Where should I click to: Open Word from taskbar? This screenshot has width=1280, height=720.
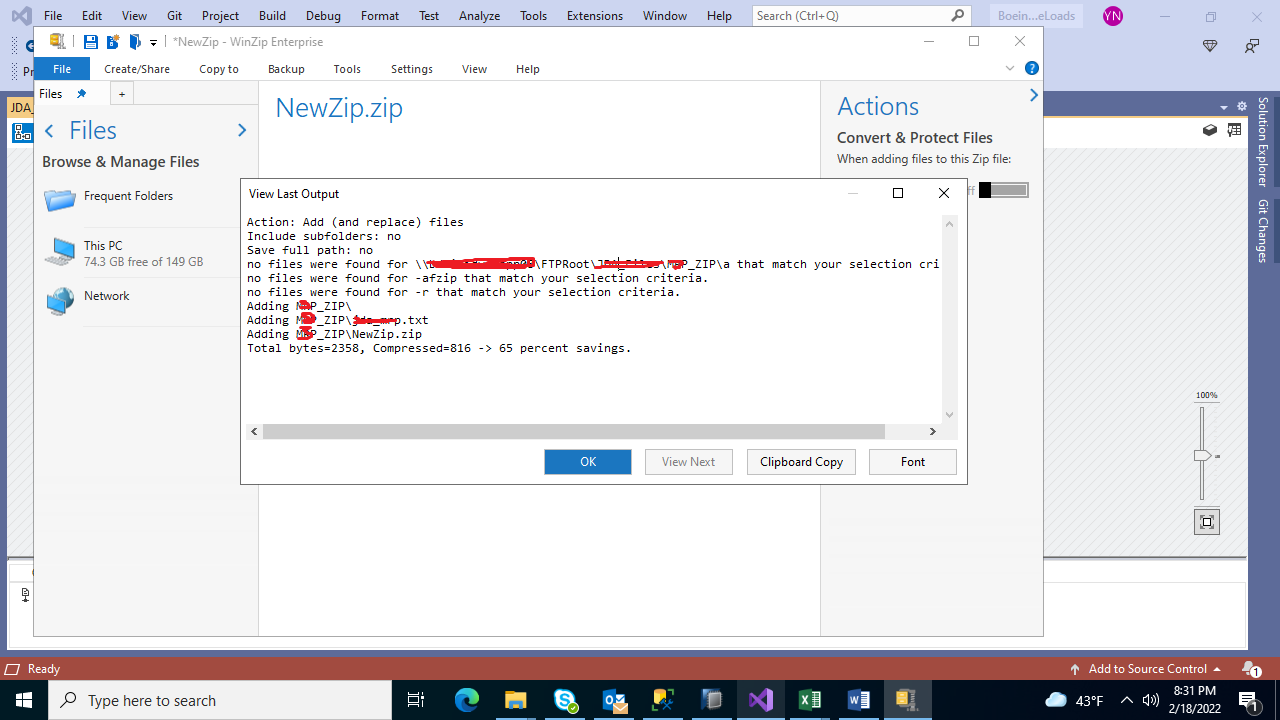tap(859, 700)
